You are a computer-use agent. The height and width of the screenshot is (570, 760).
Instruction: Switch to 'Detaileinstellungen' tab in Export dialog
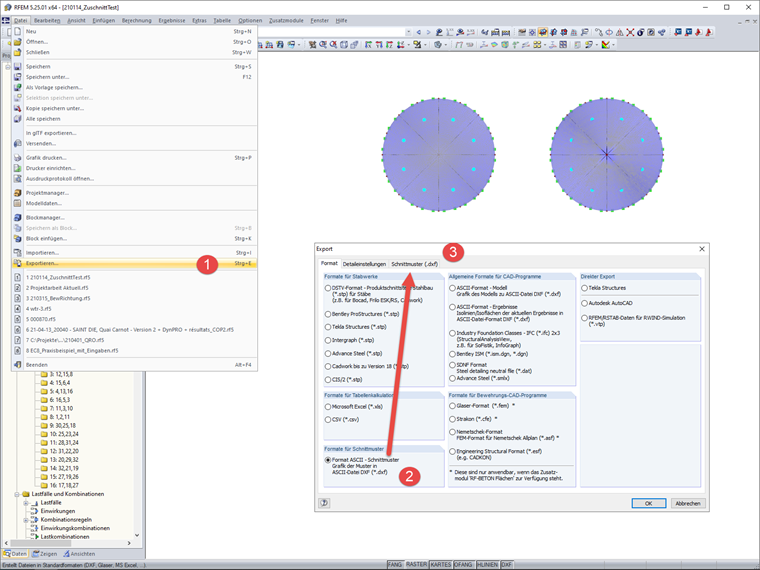364,264
